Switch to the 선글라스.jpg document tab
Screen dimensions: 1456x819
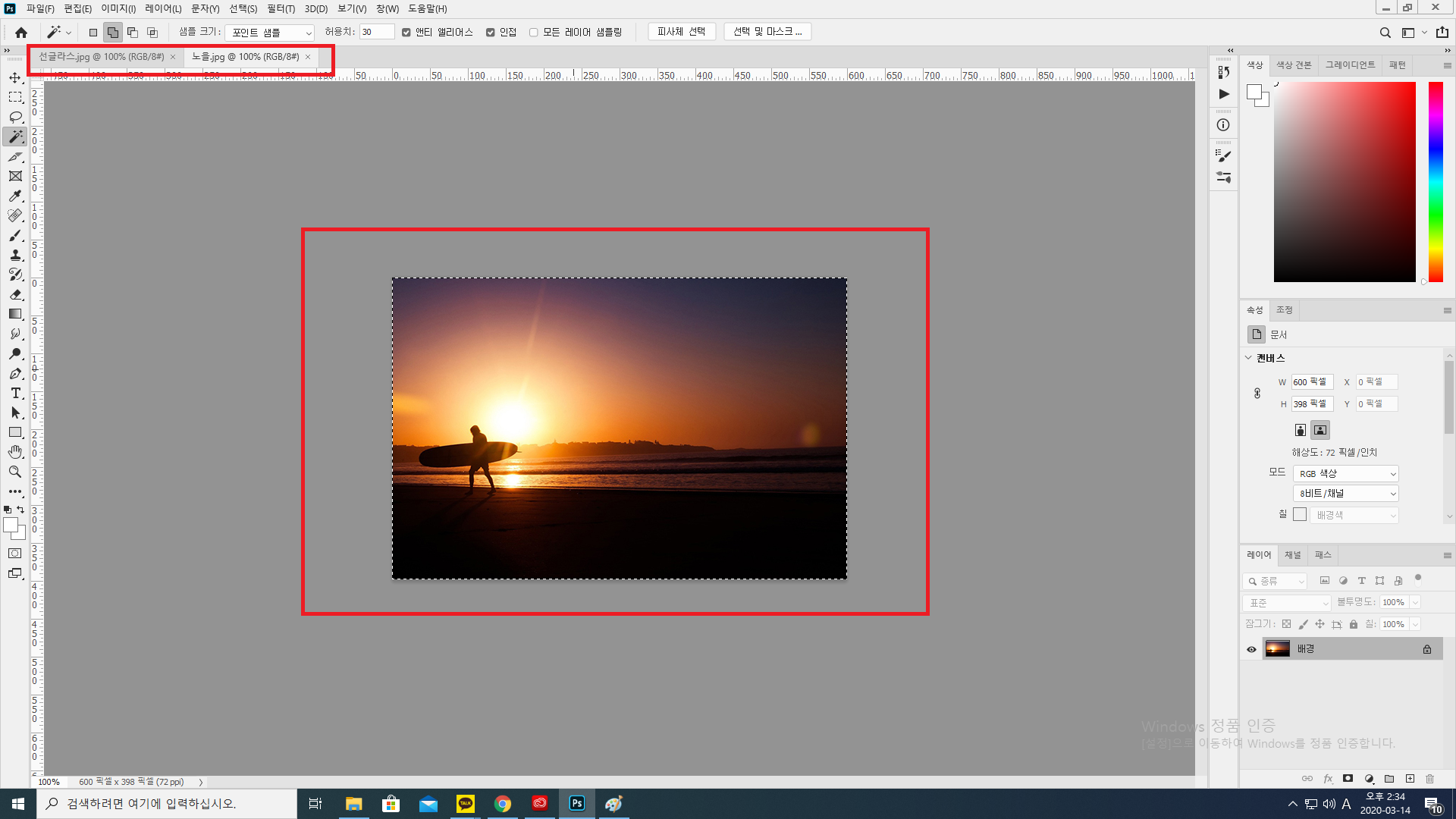click(x=102, y=57)
